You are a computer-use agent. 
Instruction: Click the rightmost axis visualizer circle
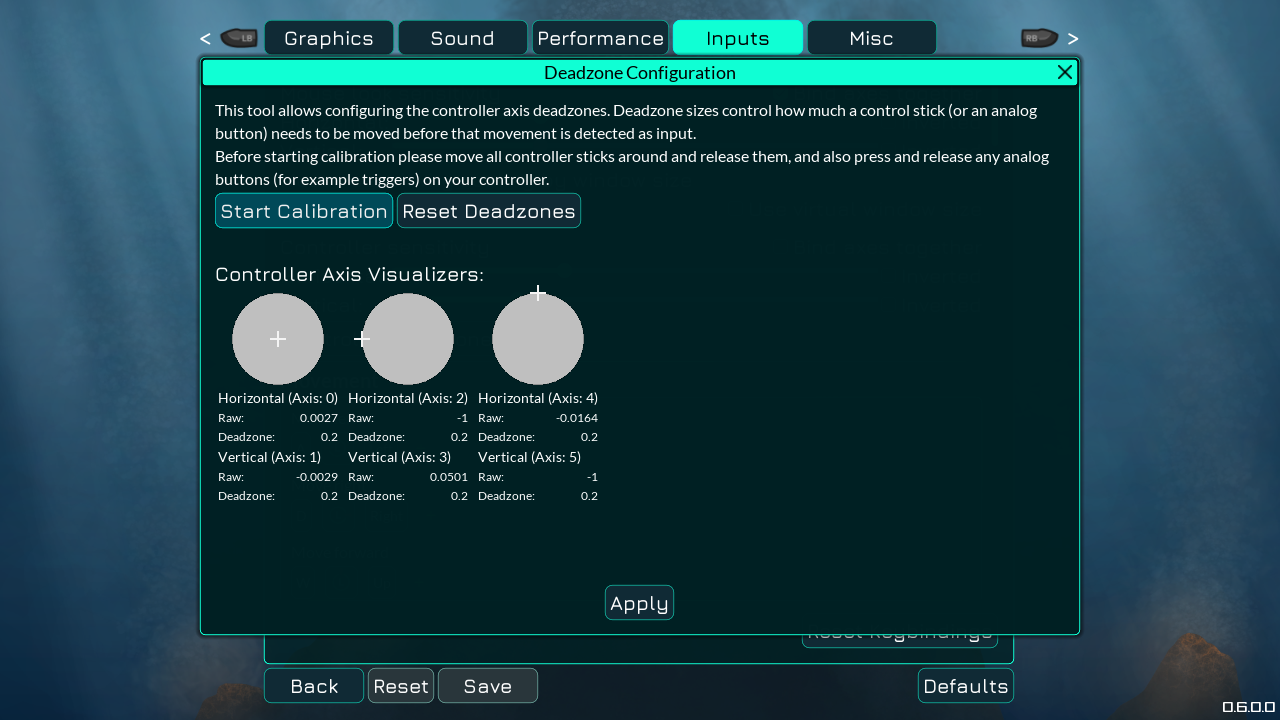pyautogui.click(x=538, y=339)
